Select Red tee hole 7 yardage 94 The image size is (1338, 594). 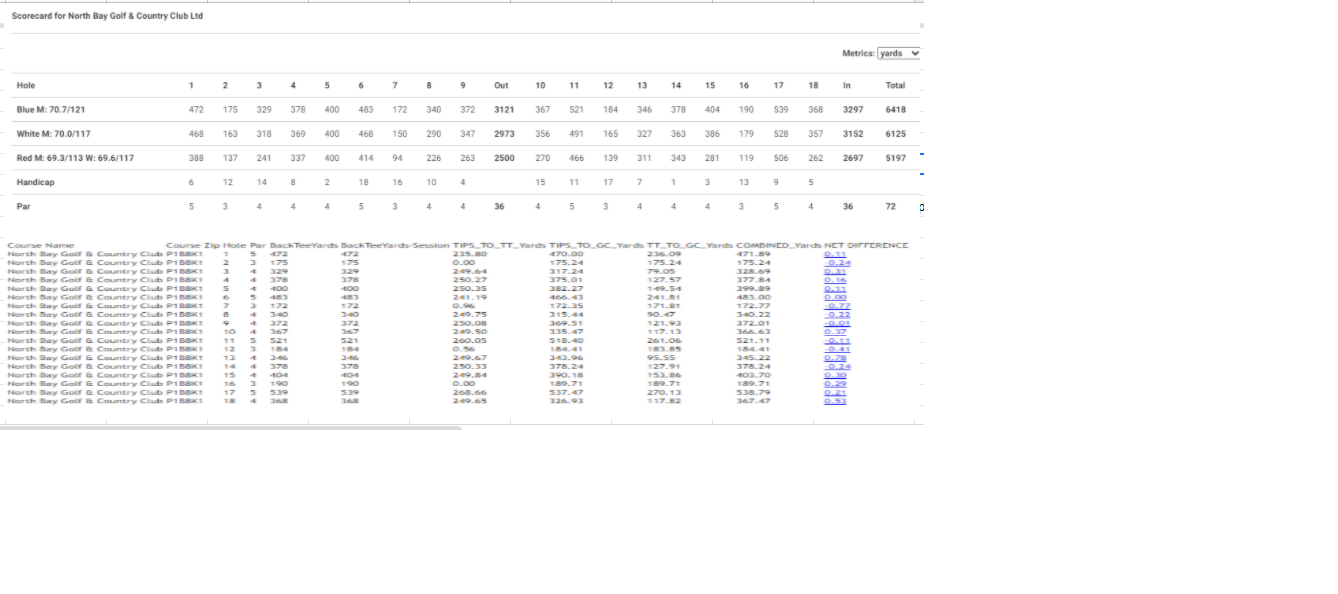tap(398, 158)
